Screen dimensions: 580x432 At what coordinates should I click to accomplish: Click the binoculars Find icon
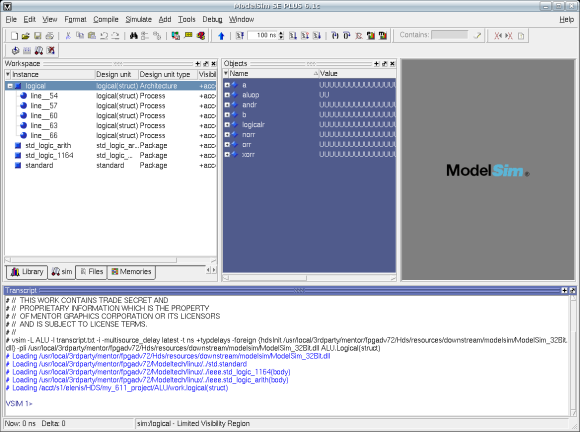click(x=134, y=36)
